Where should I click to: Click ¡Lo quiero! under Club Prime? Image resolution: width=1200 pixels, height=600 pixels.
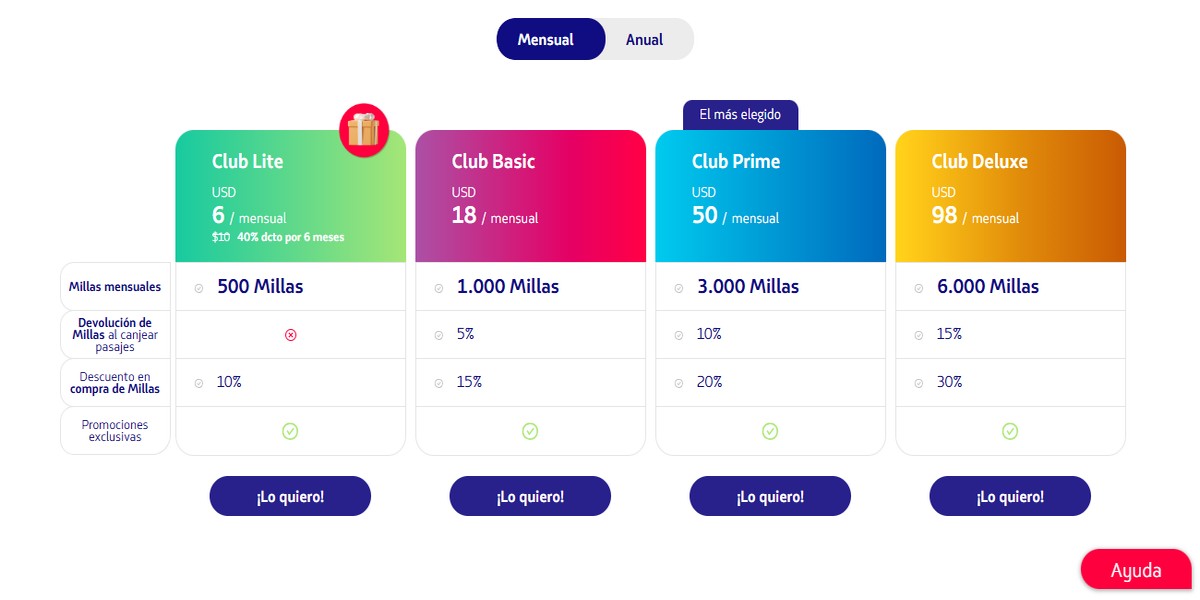pyautogui.click(x=770, y=496)
